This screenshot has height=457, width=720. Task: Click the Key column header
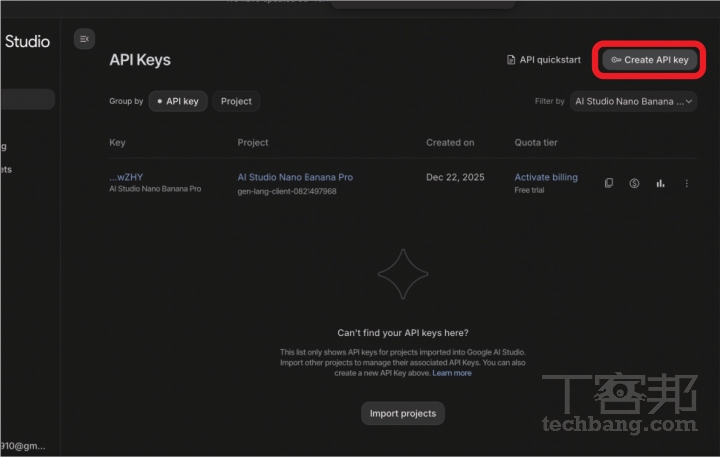117,142
